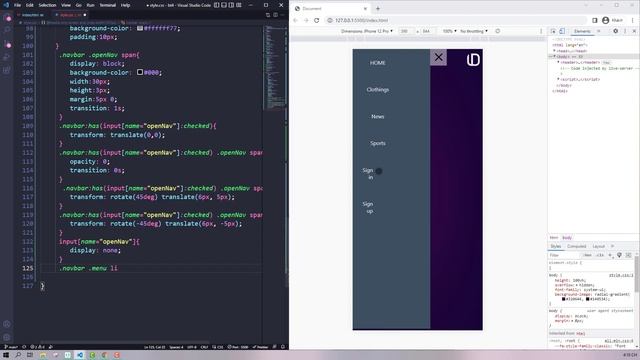Open the device toolbar more options menu
640x360 pixels.
point(541,31)
